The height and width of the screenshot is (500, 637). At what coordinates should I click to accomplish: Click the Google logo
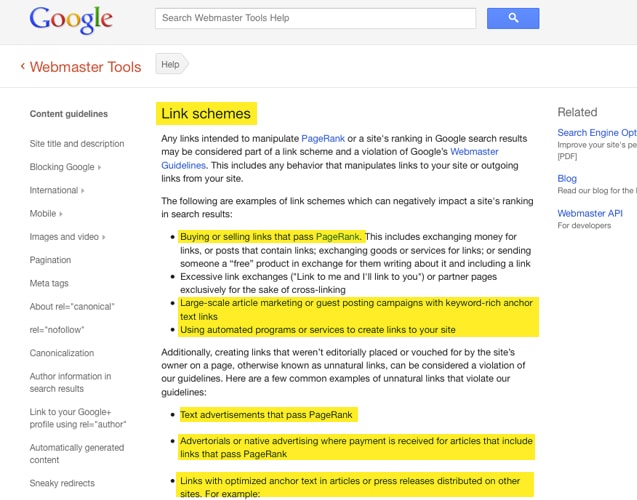click(71, 20)
